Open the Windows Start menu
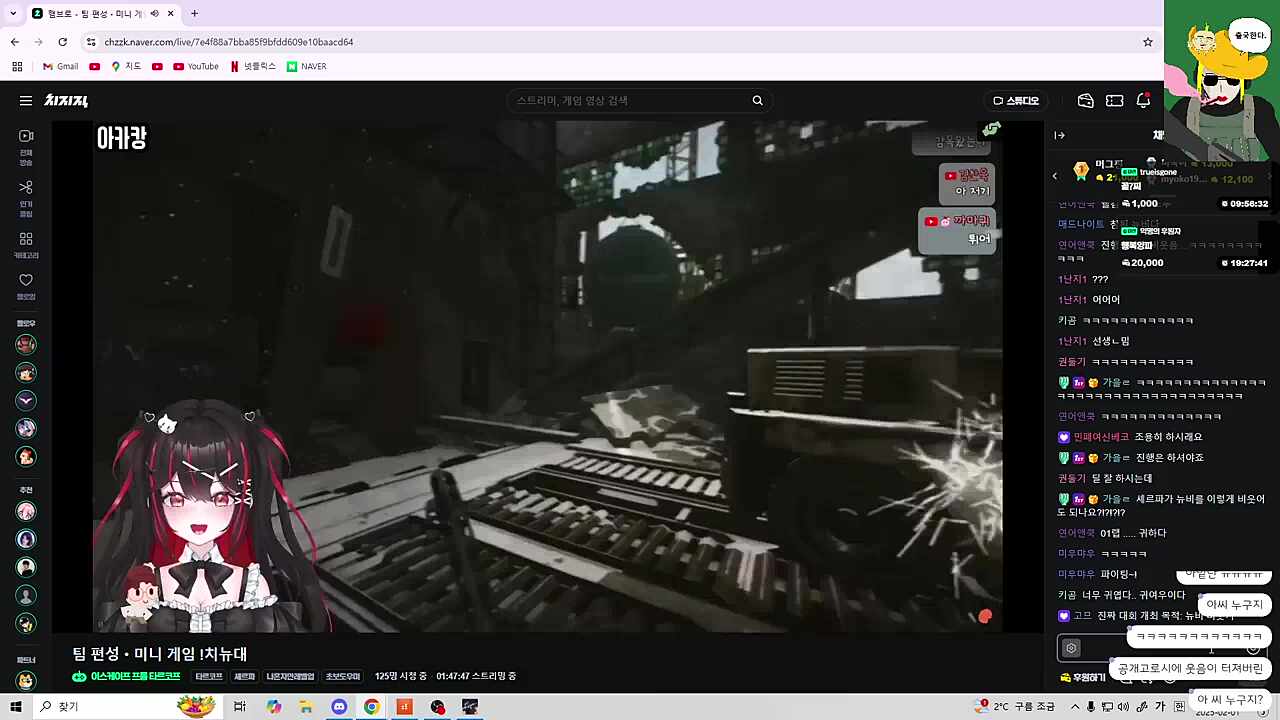The width and height of the screenshot is (1280, 720). 14,707
